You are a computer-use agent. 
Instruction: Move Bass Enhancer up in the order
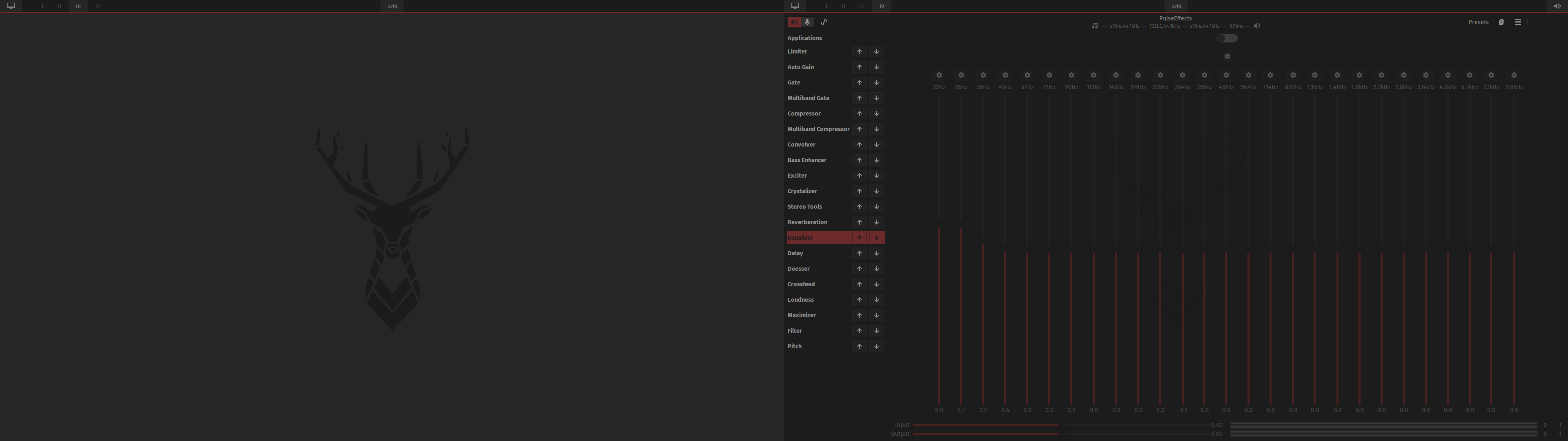pyautogui.click(x=859, y=160)
